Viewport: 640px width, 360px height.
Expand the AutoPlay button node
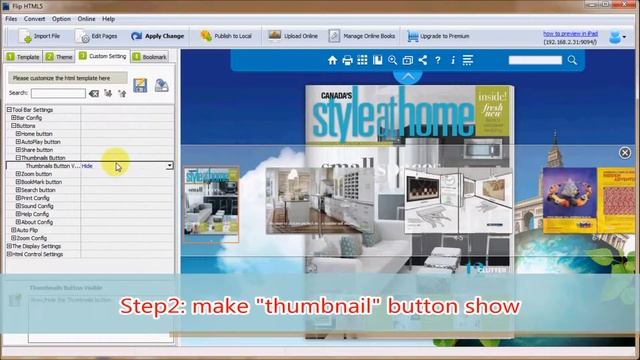[18, 142]
